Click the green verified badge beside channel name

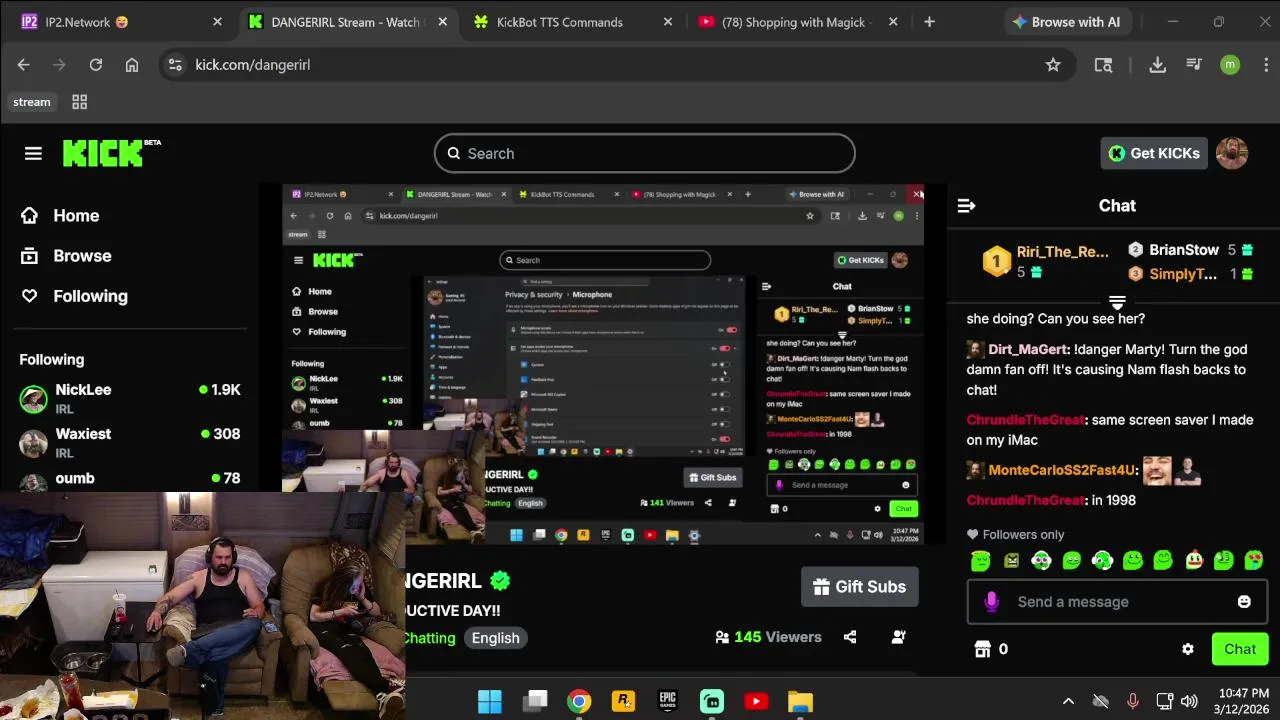500,581
